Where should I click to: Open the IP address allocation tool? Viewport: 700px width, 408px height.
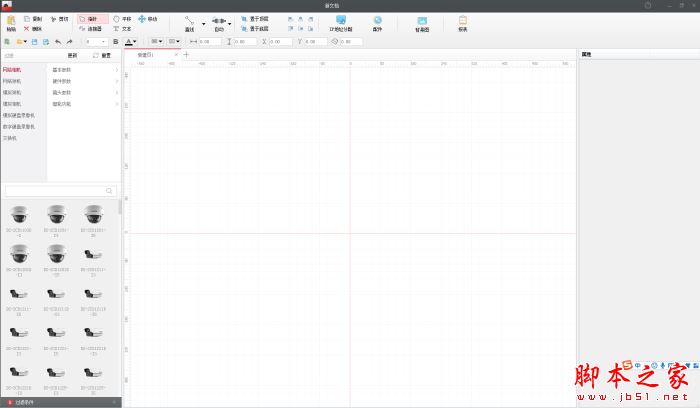[x=341, y=23]
